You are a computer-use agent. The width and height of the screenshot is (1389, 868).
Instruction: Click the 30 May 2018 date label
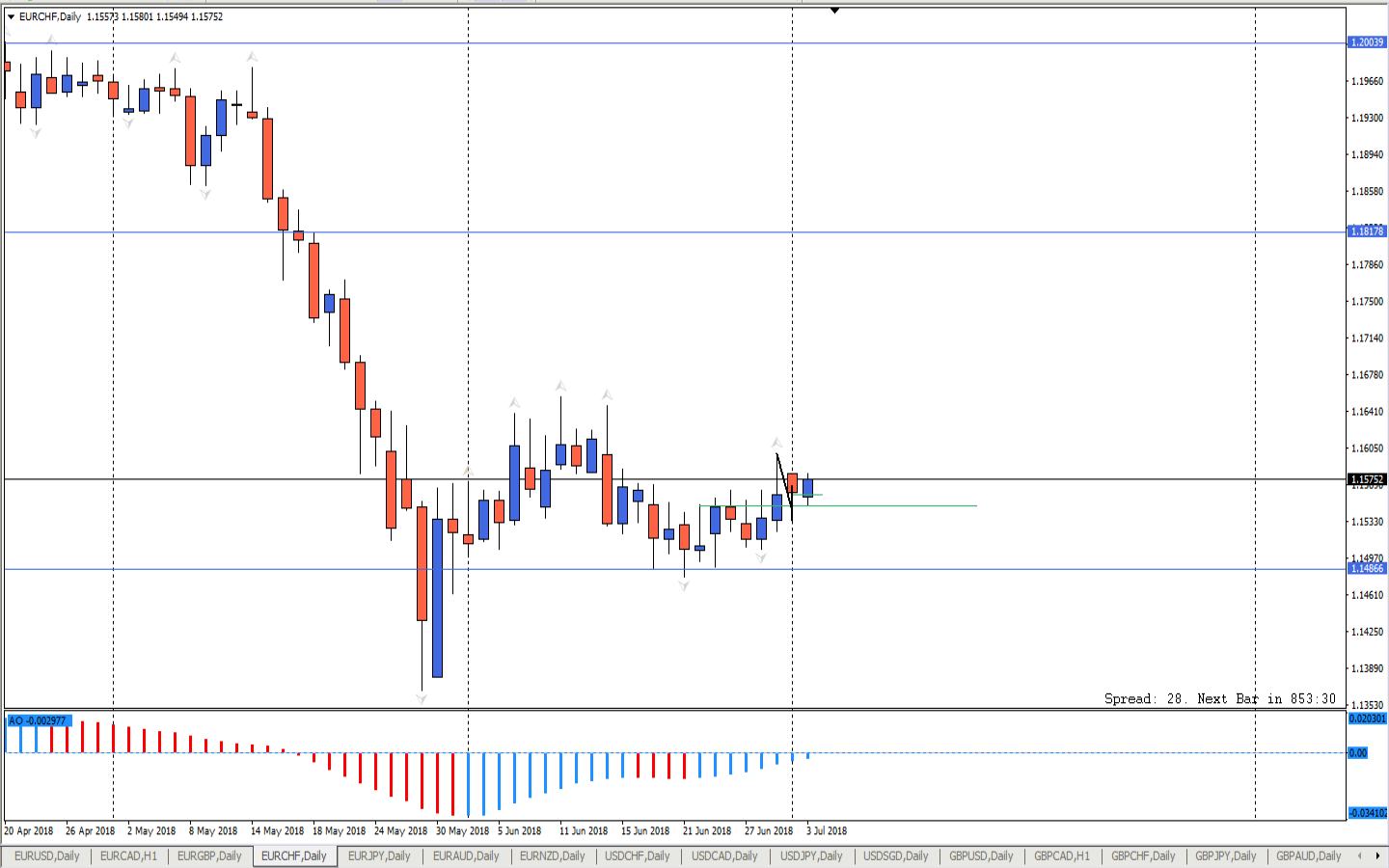coord(463,830)
